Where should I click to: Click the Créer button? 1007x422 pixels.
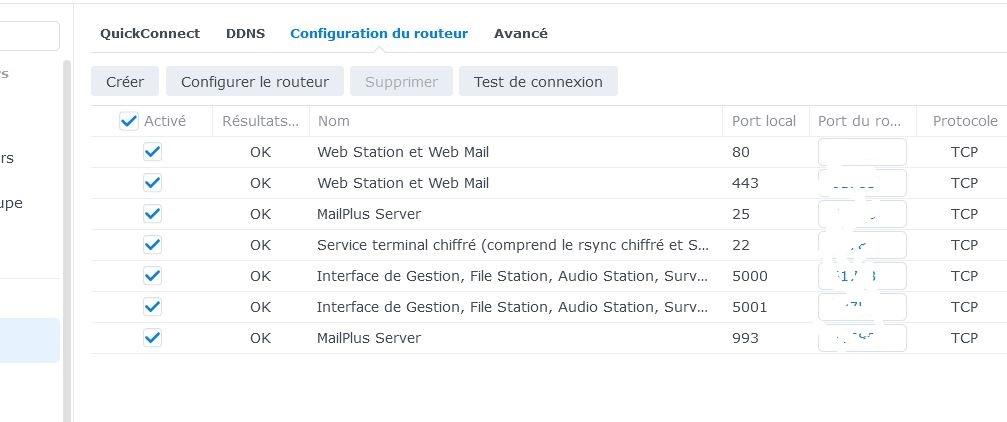[125, 82]
